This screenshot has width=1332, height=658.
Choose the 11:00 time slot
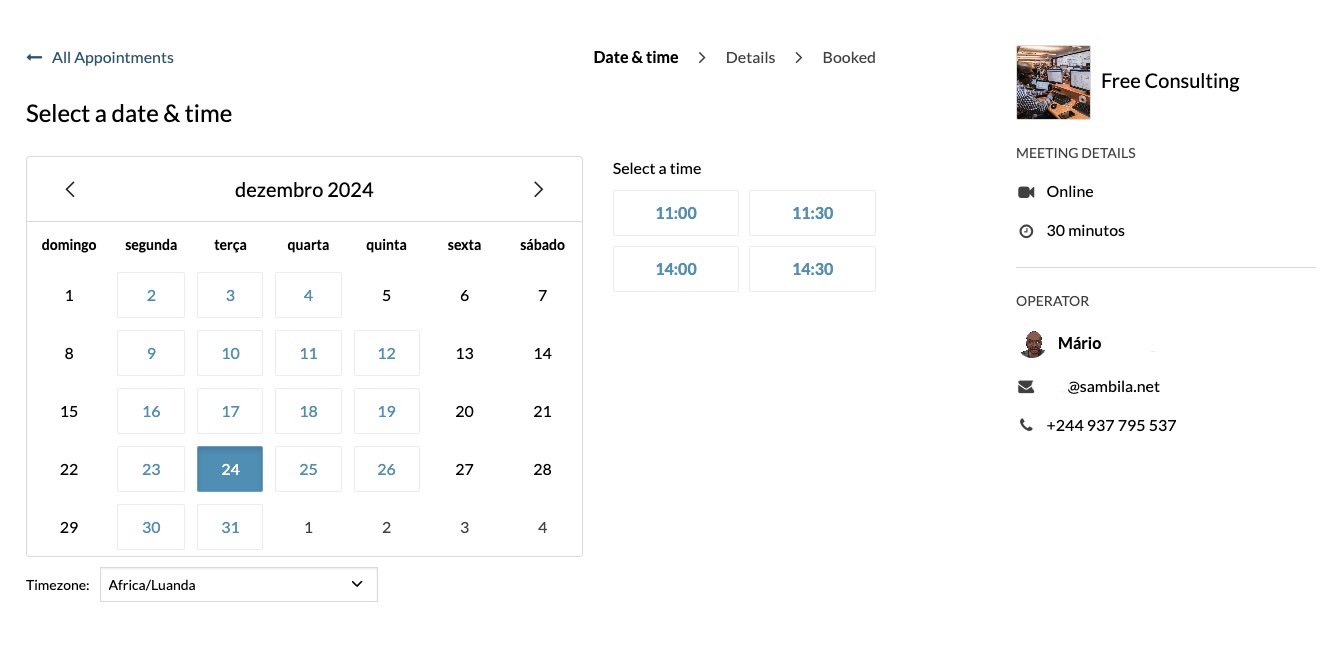[676, 213]
